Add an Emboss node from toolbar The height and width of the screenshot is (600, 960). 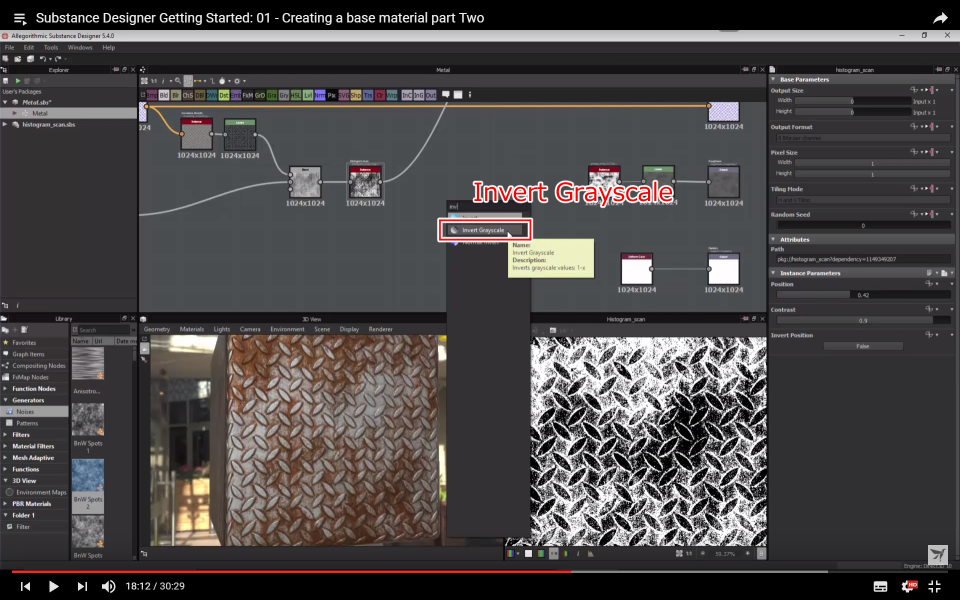236,95
